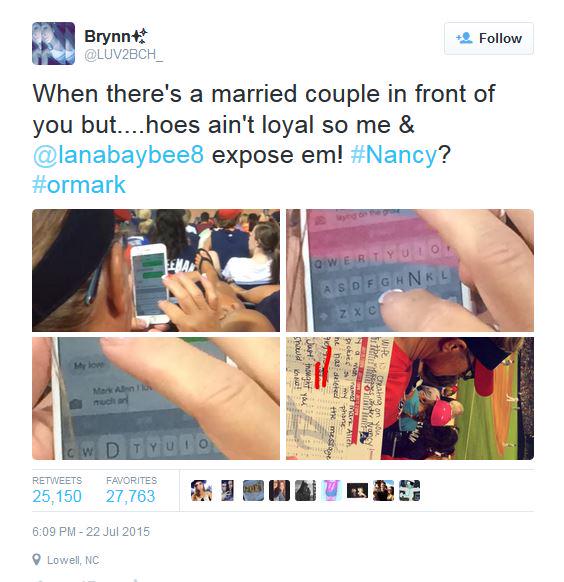564x582 pixels.
Task: Click the Lowell, NC location pin
Action: 36,560
